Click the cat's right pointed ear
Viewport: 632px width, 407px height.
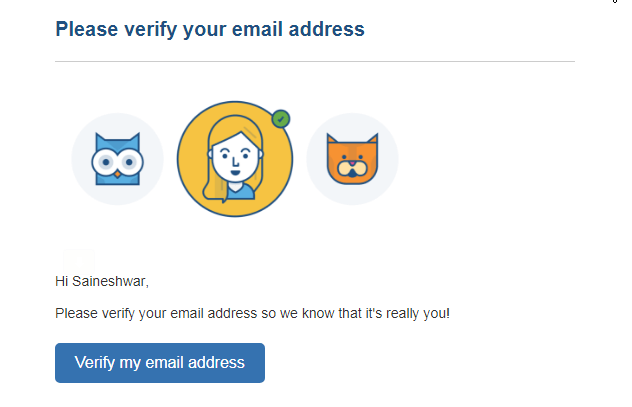pos(371,140)
